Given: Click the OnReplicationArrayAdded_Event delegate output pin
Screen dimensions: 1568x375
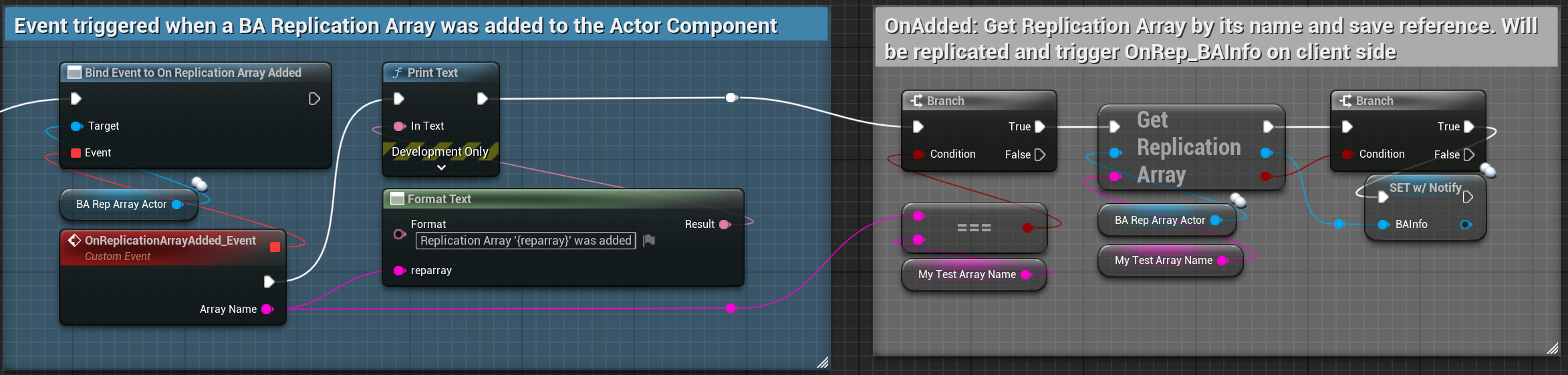Looking at the screenshot, I should [275, 247].
